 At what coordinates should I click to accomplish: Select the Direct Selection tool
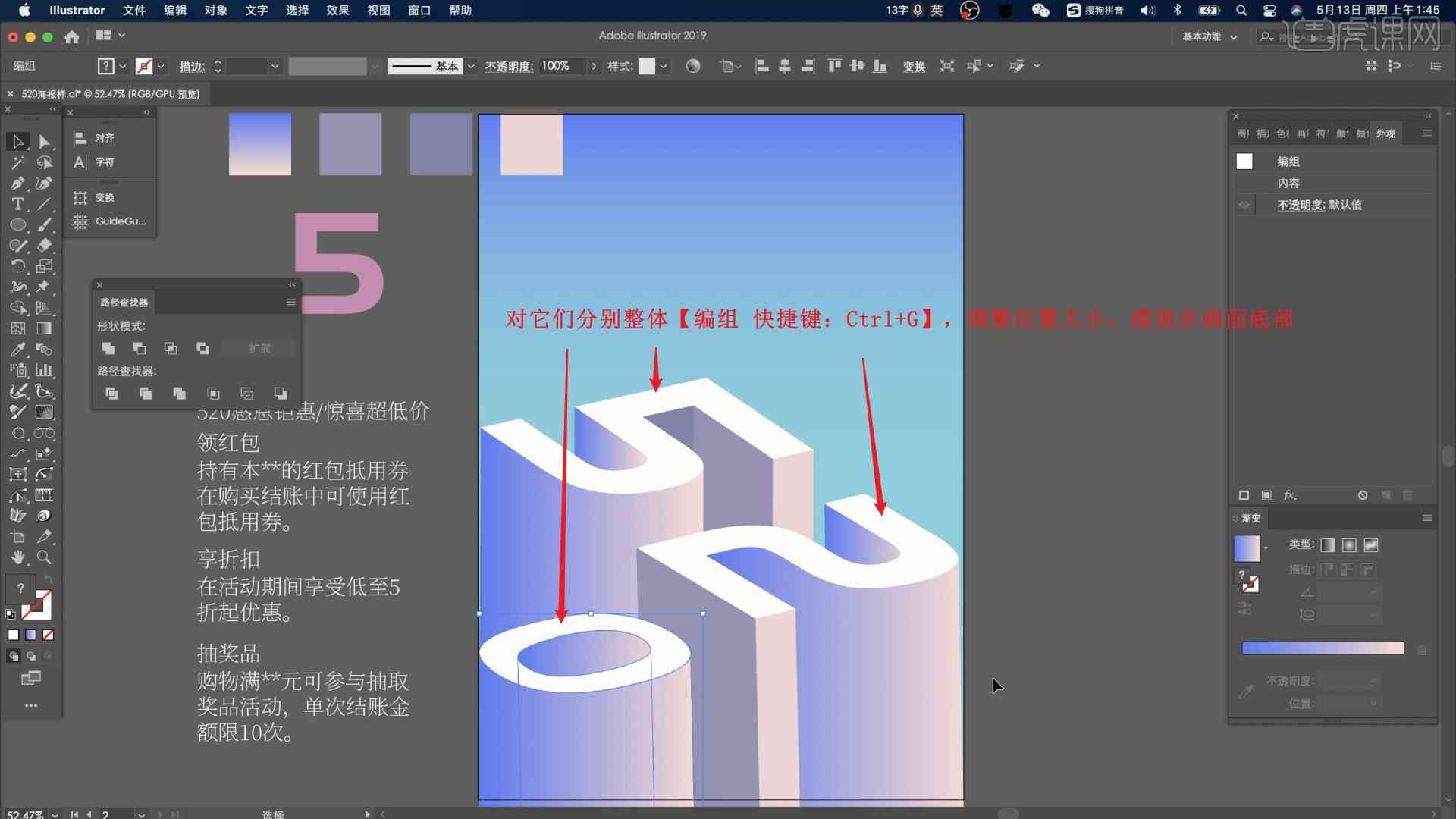click(x=44, y=141)
